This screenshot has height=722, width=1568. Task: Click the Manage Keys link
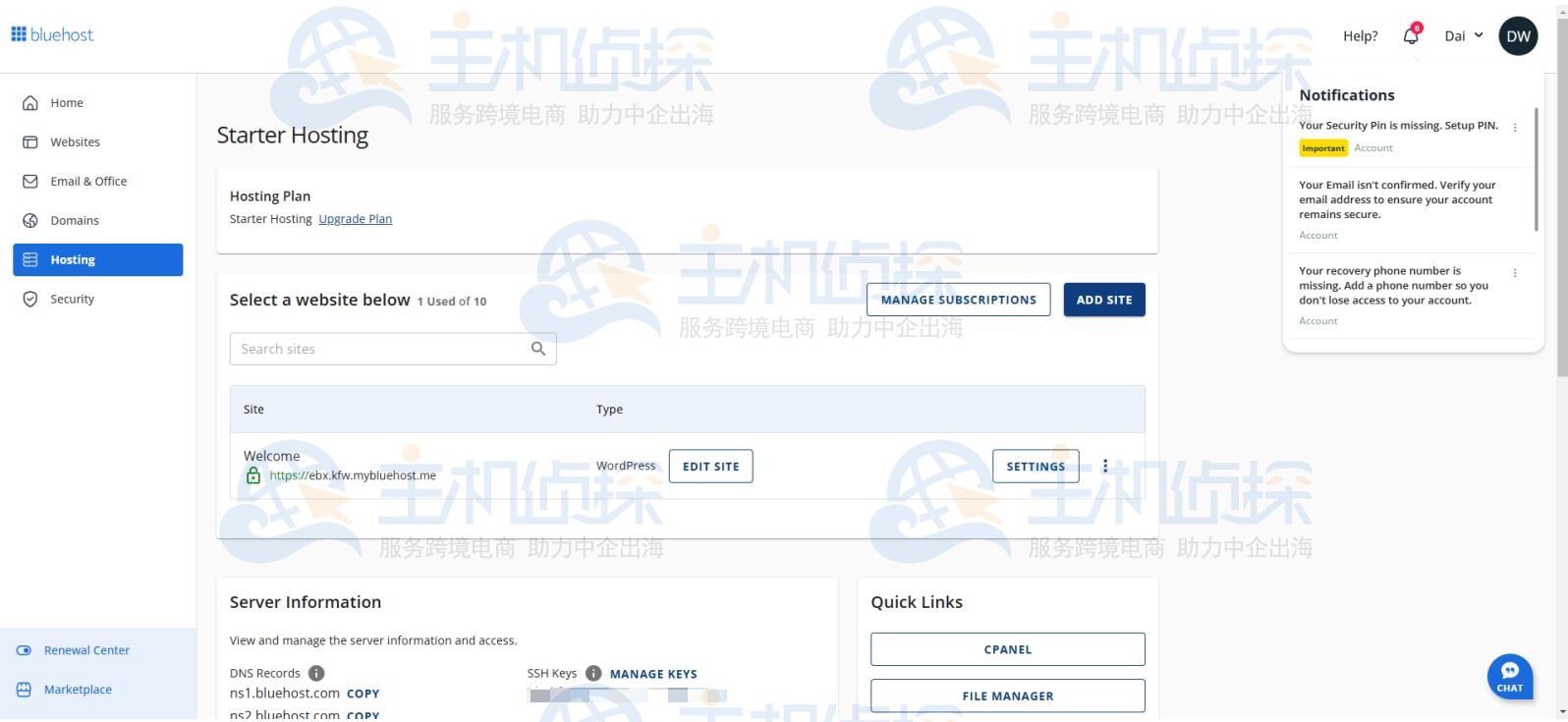[x=653, y=674]
